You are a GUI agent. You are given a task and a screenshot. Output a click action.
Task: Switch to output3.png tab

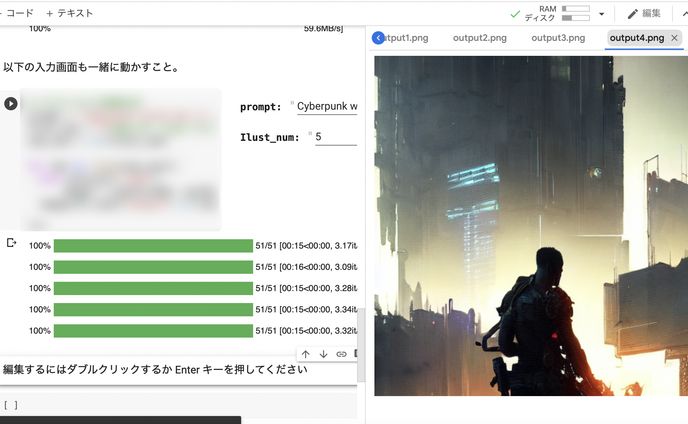click(558, 38)
